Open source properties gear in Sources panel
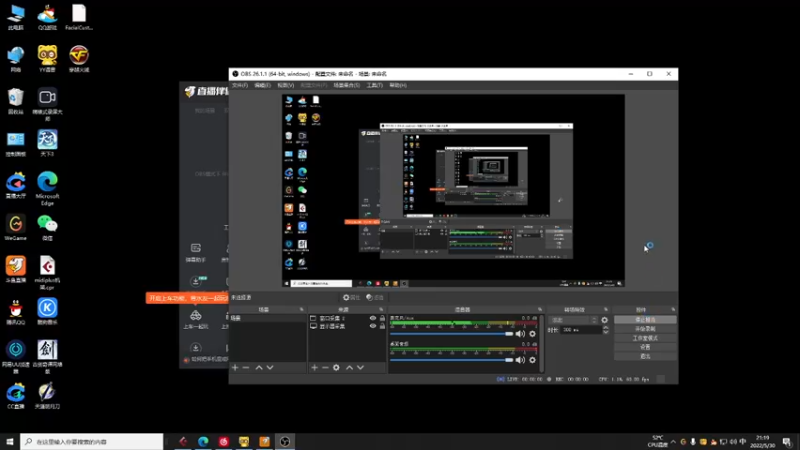This screenshot has width=800, height=450. click(336, 367)
